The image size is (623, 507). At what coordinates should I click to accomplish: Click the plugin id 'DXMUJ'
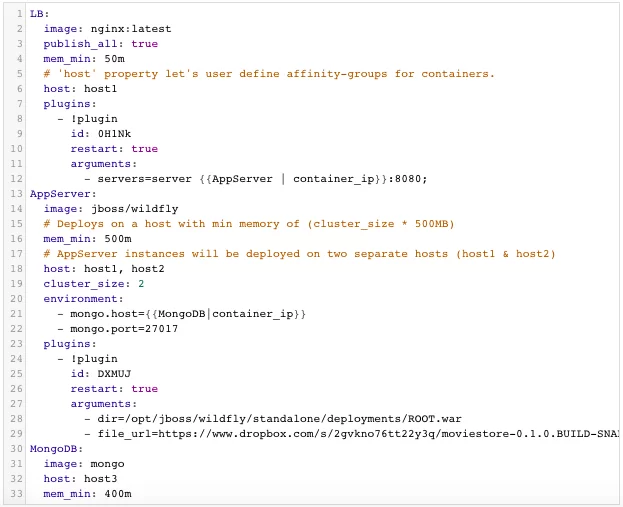[114, 374]
